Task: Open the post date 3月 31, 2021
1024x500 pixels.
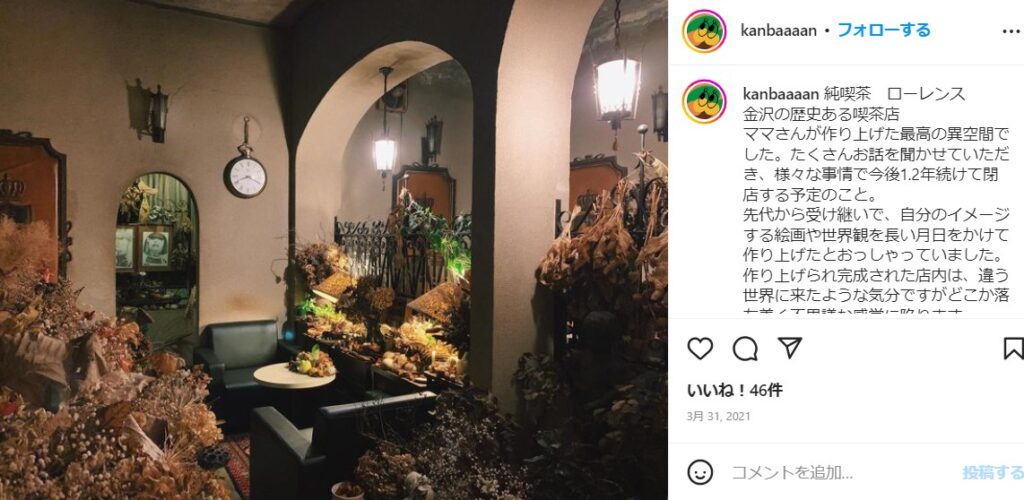Action: coord(719,416)
